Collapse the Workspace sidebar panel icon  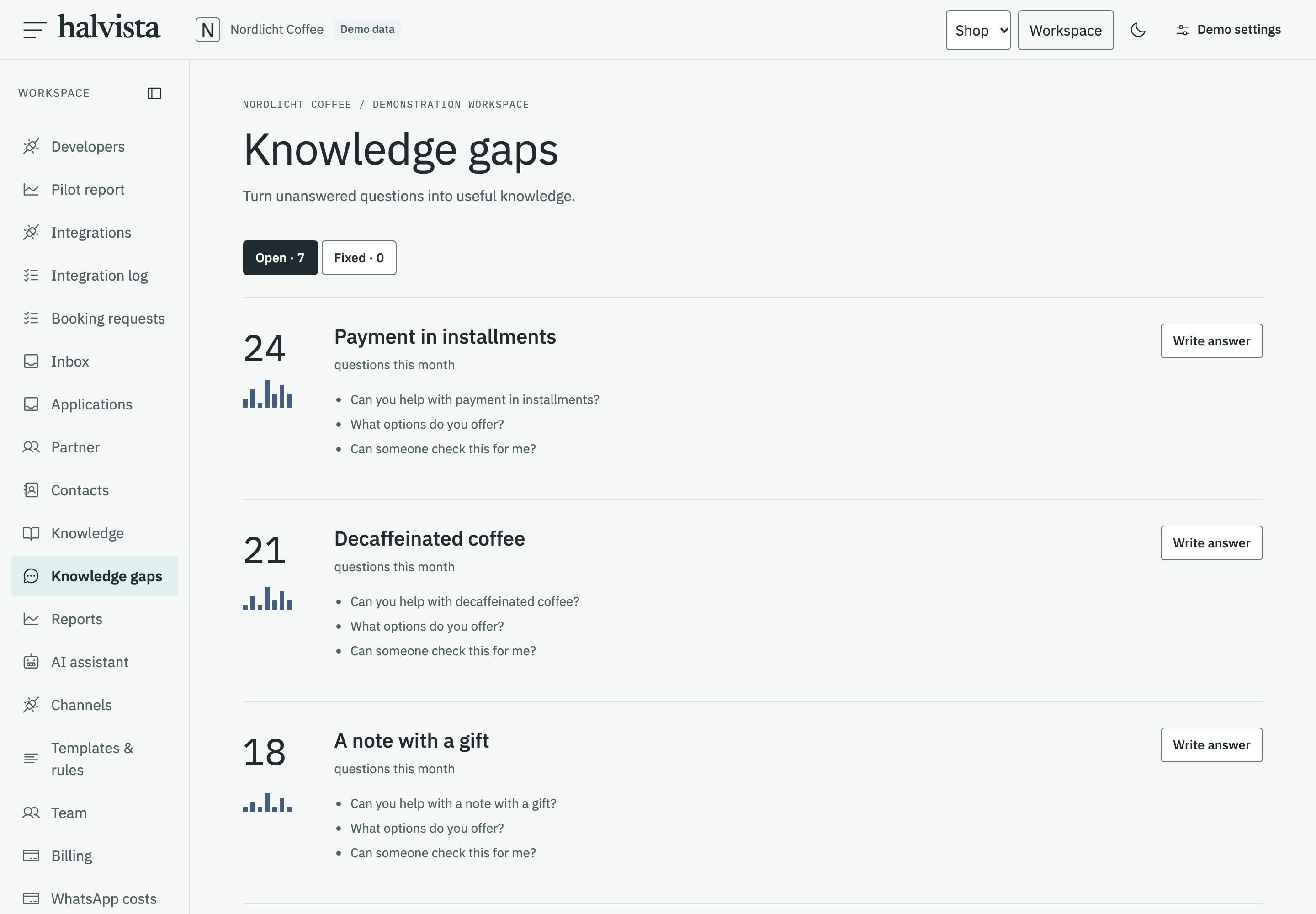coord(154,93)
